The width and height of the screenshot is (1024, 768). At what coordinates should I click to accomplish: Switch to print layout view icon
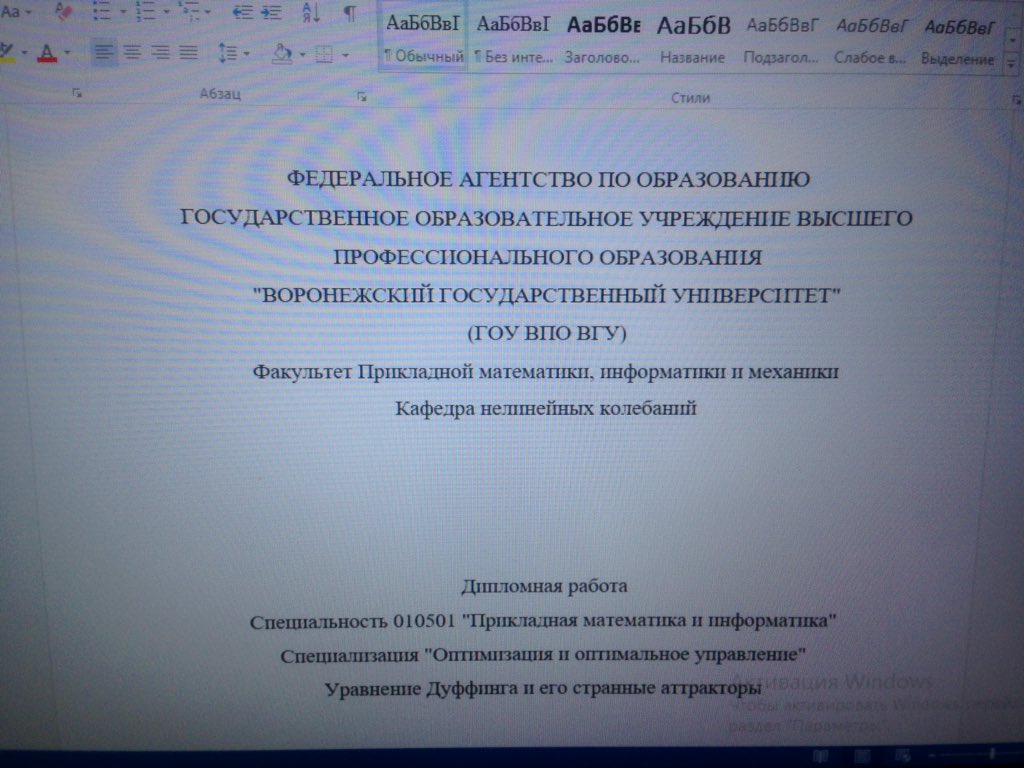tap(862, 756)
